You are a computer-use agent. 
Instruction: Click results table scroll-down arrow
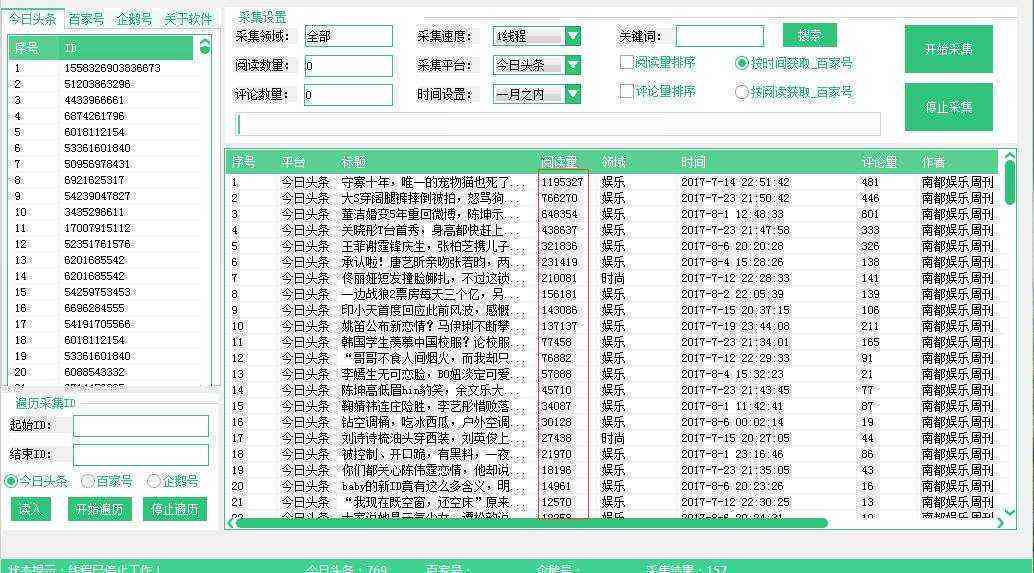pos(1010,512)
